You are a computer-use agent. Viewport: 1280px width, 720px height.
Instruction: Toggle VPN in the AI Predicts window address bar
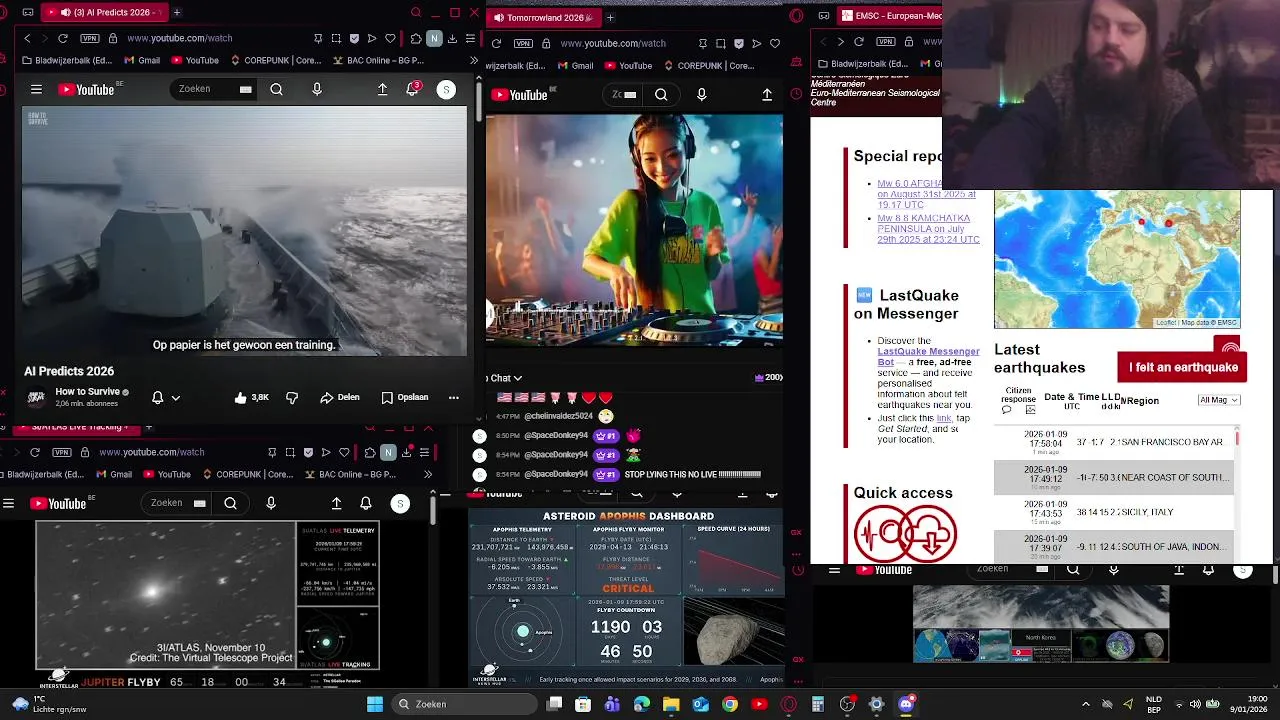coord(88,38)
